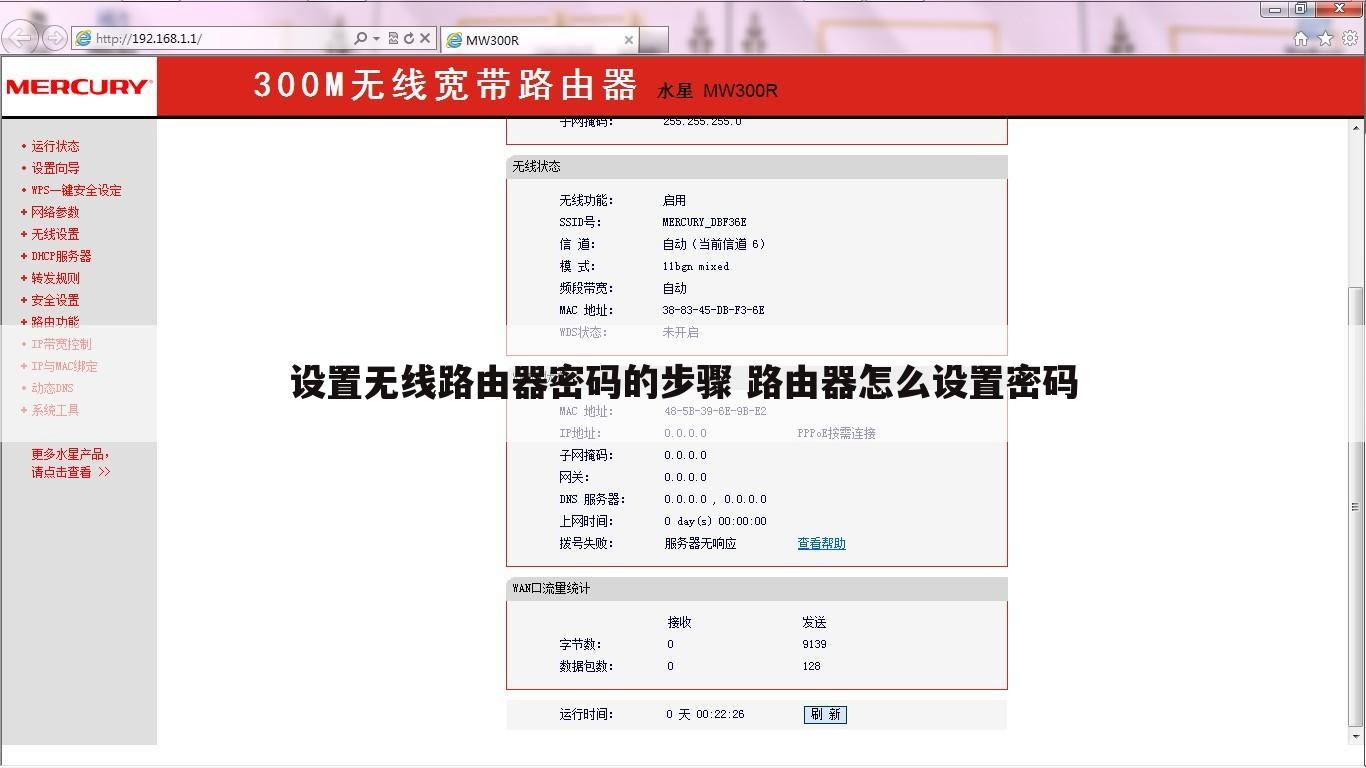Click the WAN口流量统计 section header
Image resolution: width=1366 pixels, height=768 pixels.
click(x=756, y=589)
